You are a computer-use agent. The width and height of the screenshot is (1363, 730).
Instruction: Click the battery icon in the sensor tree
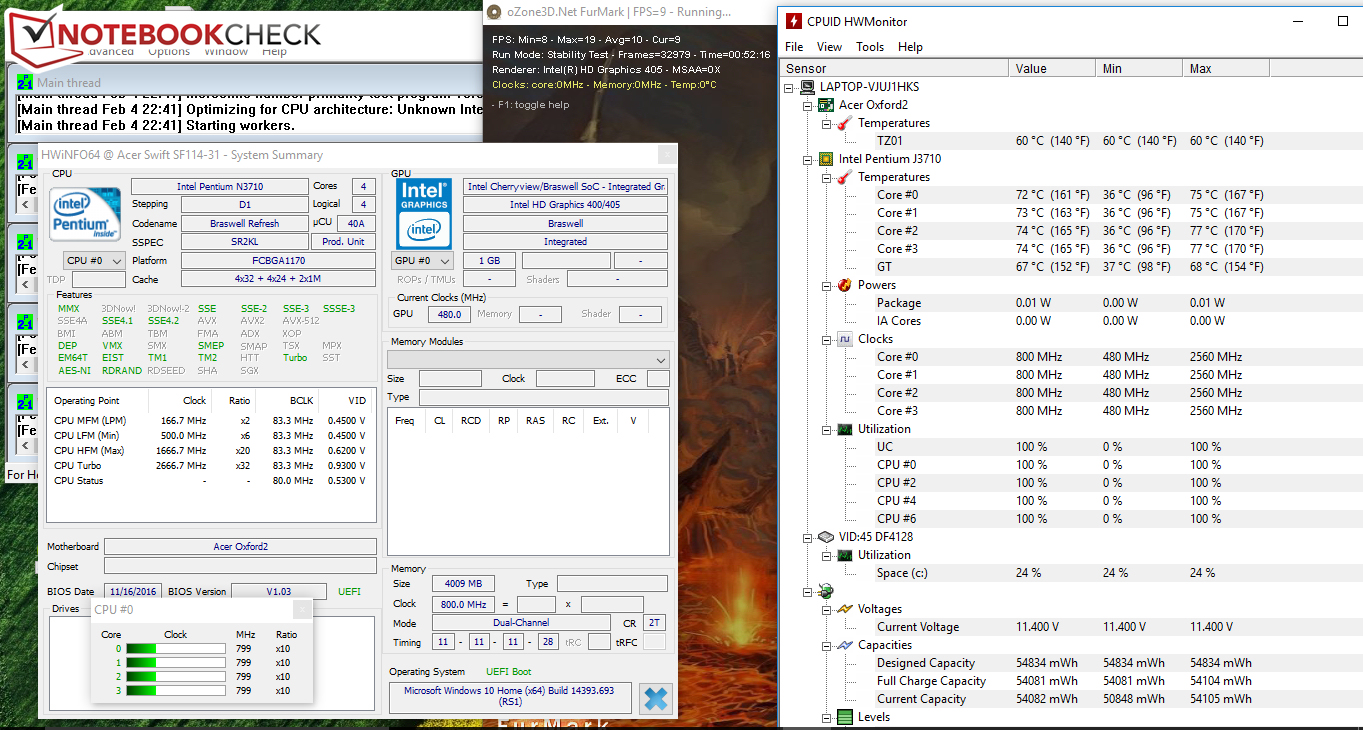827,591
